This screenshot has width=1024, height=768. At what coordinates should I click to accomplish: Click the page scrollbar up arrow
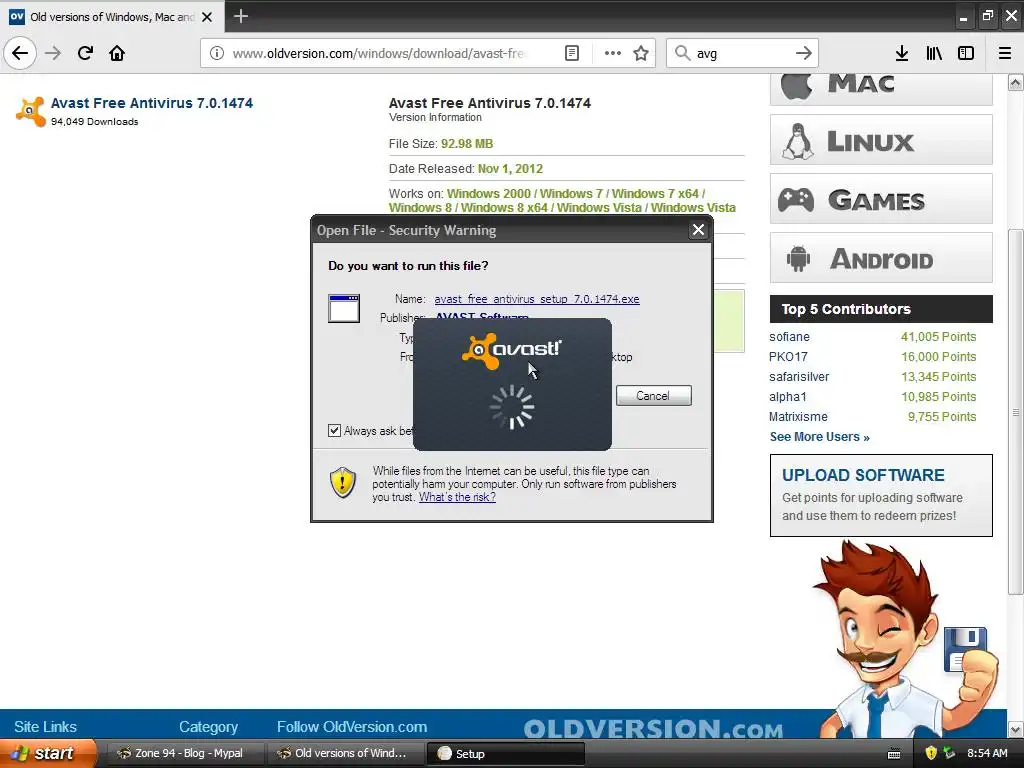tap(1015, 82)
